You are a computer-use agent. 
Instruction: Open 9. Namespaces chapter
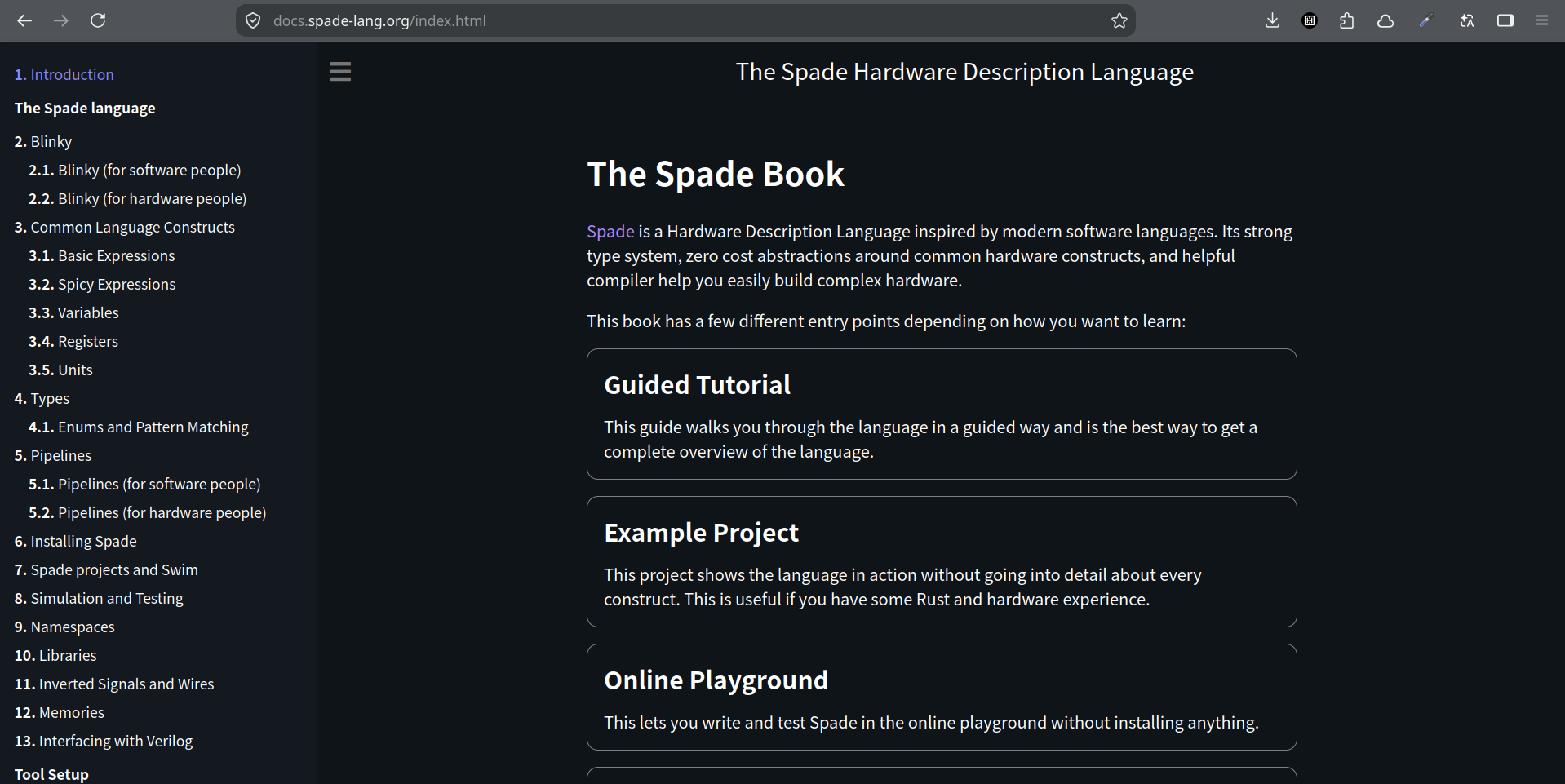pos(64,627)
